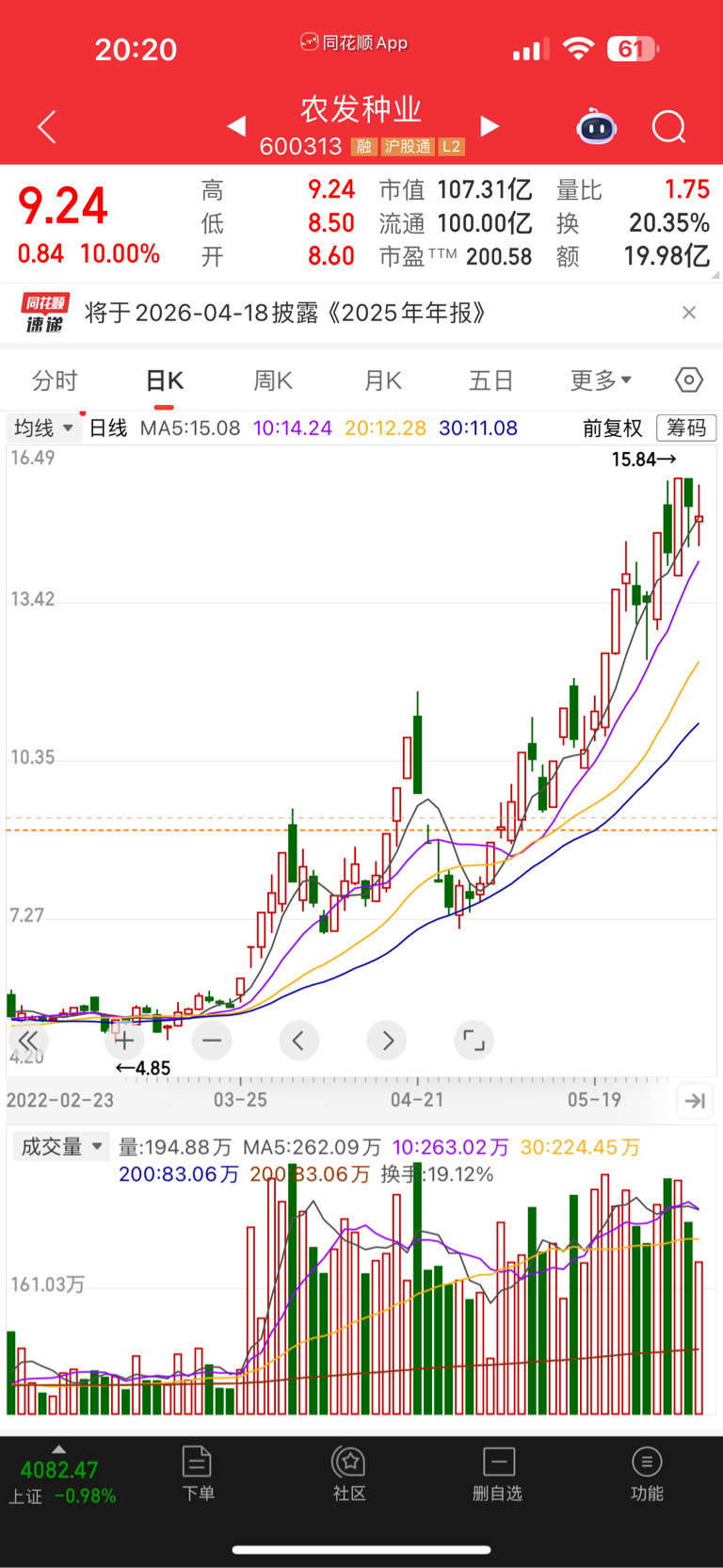Go to previous stock with left triangle
This screenshot has width=723, height=1568.
pos(236,125)
